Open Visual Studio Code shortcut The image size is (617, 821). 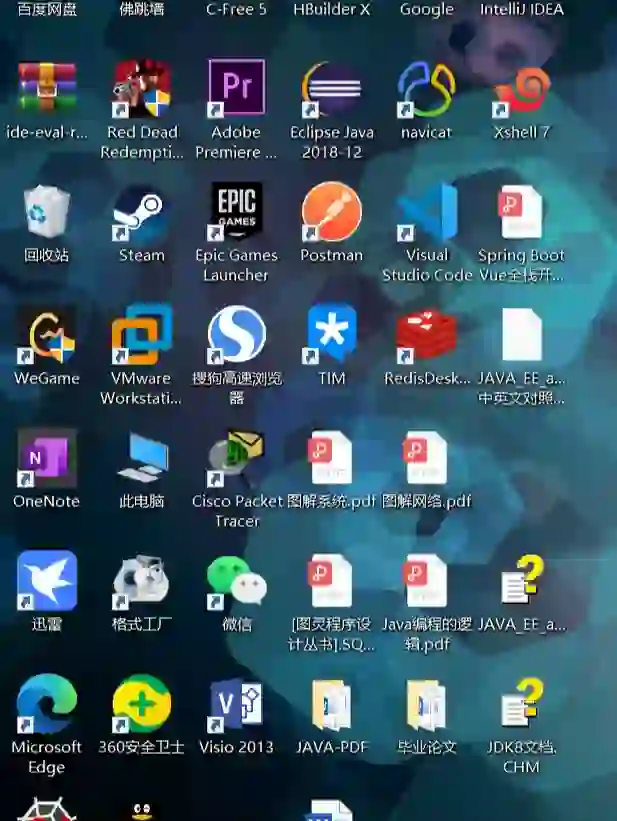click(426, 212)
